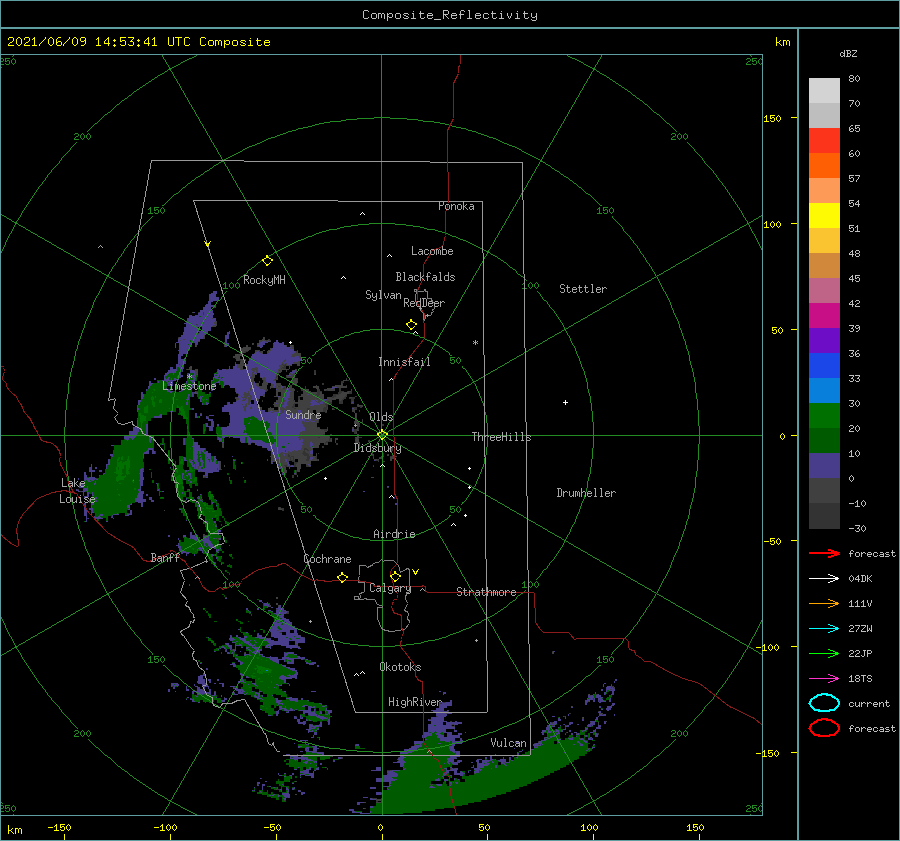The image size is (900, 841).
Task: Click the green 22JP arrow in legend
Action: click(x=824, y=653)
